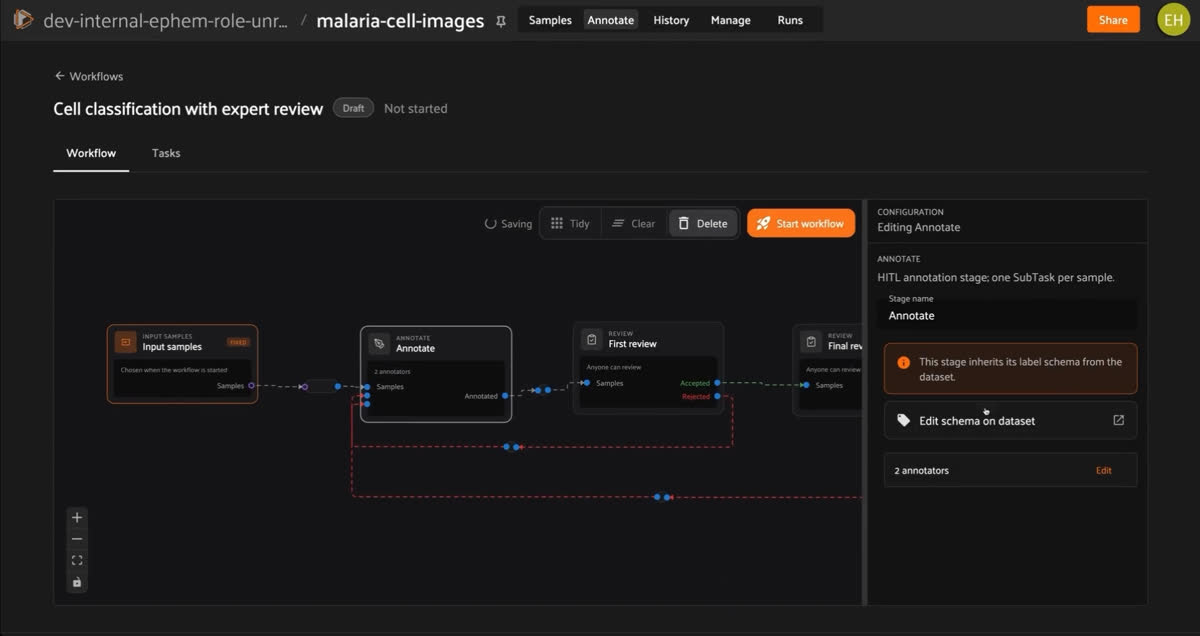The image size is (1200, 636).
Task: Click the Final review clipboard icon
Action: point(811,341)
